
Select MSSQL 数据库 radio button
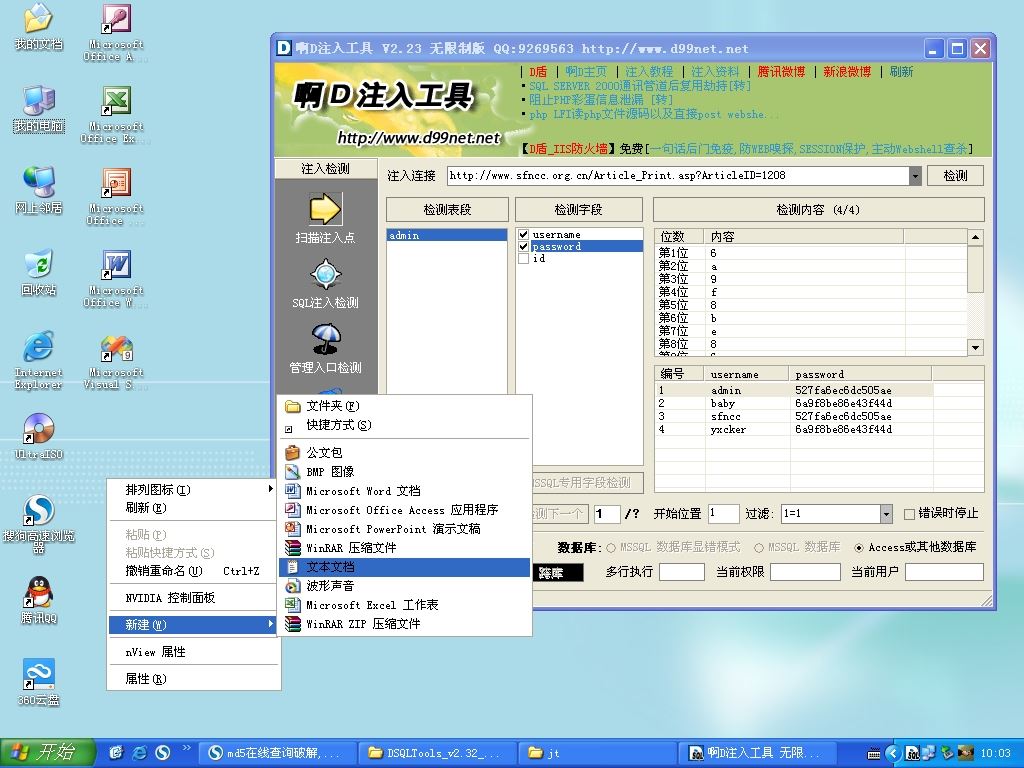coord(759,547)
